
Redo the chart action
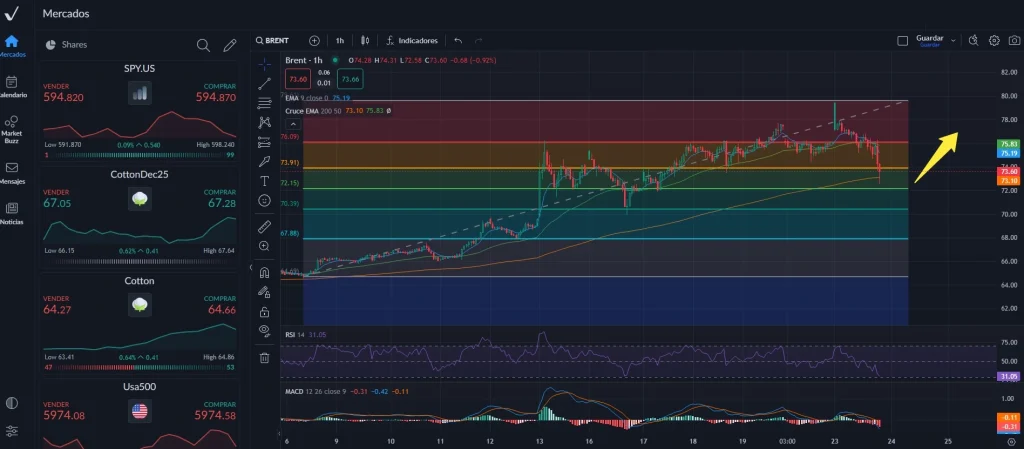pyautogui.click(x=479, y=40)
